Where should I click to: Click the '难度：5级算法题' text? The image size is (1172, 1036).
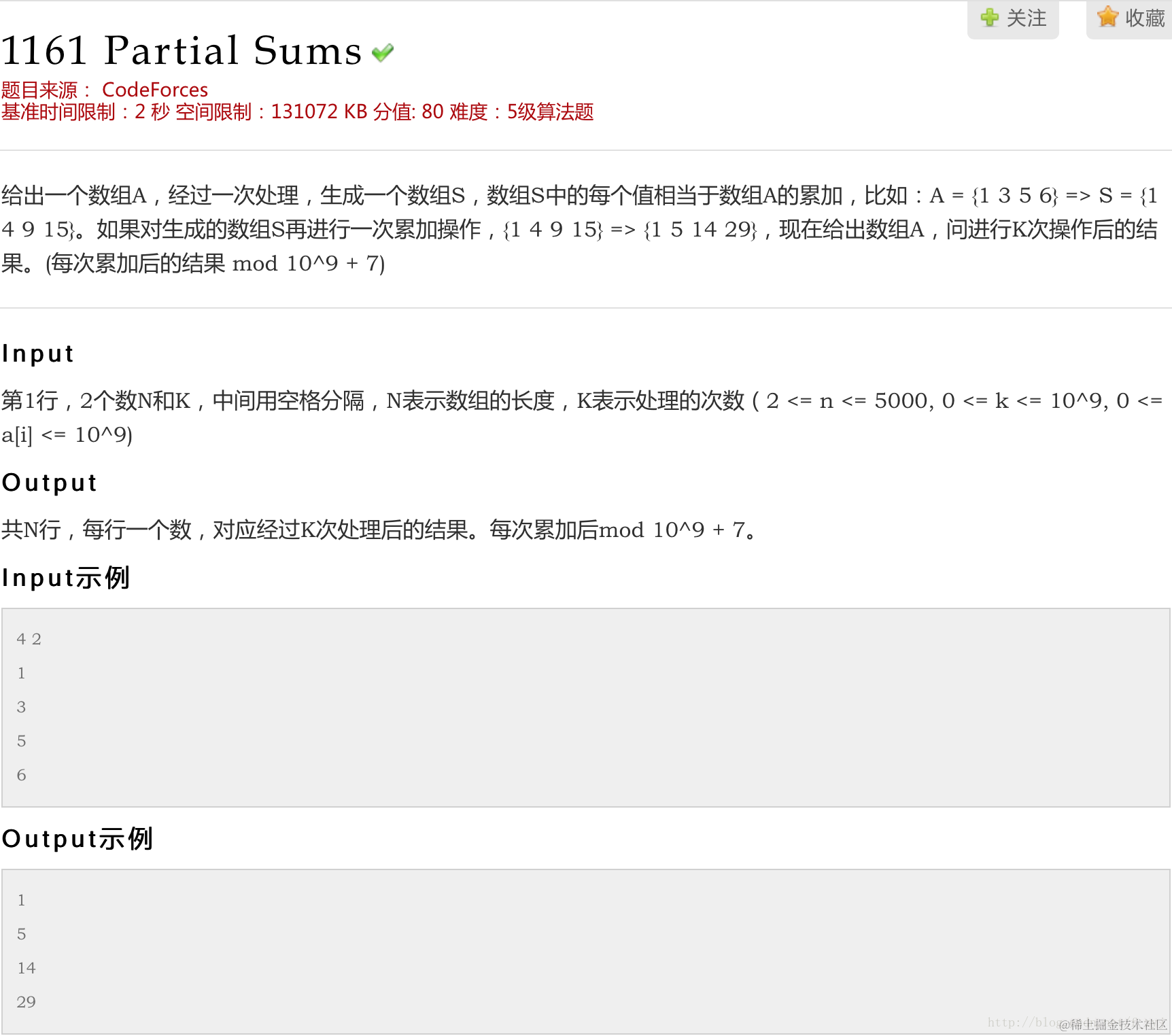click(521, 111)
